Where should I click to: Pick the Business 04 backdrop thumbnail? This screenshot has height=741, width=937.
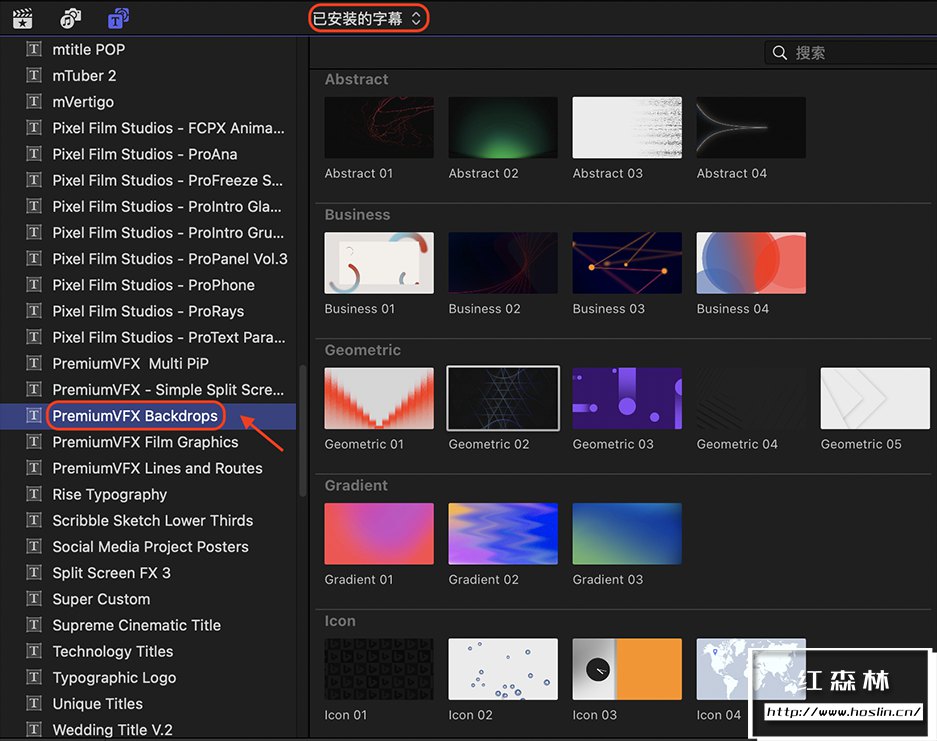(x=750, y=262)
